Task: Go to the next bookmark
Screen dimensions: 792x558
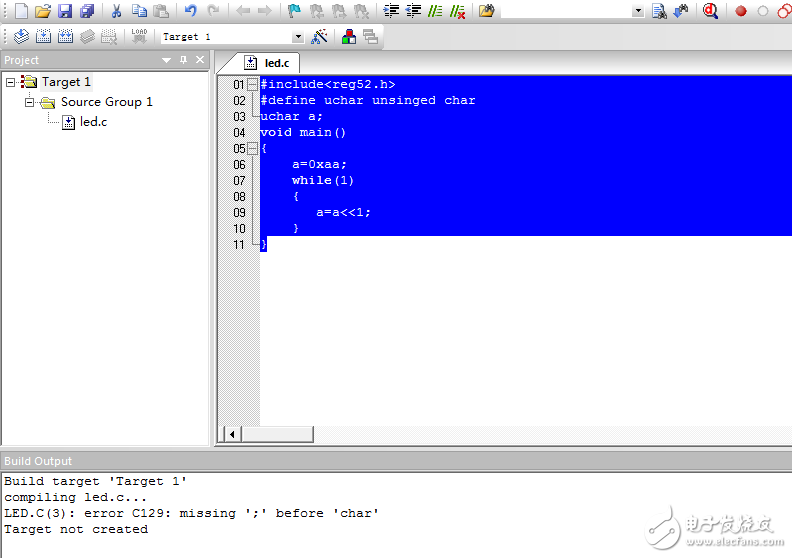Action: [339, 11]
